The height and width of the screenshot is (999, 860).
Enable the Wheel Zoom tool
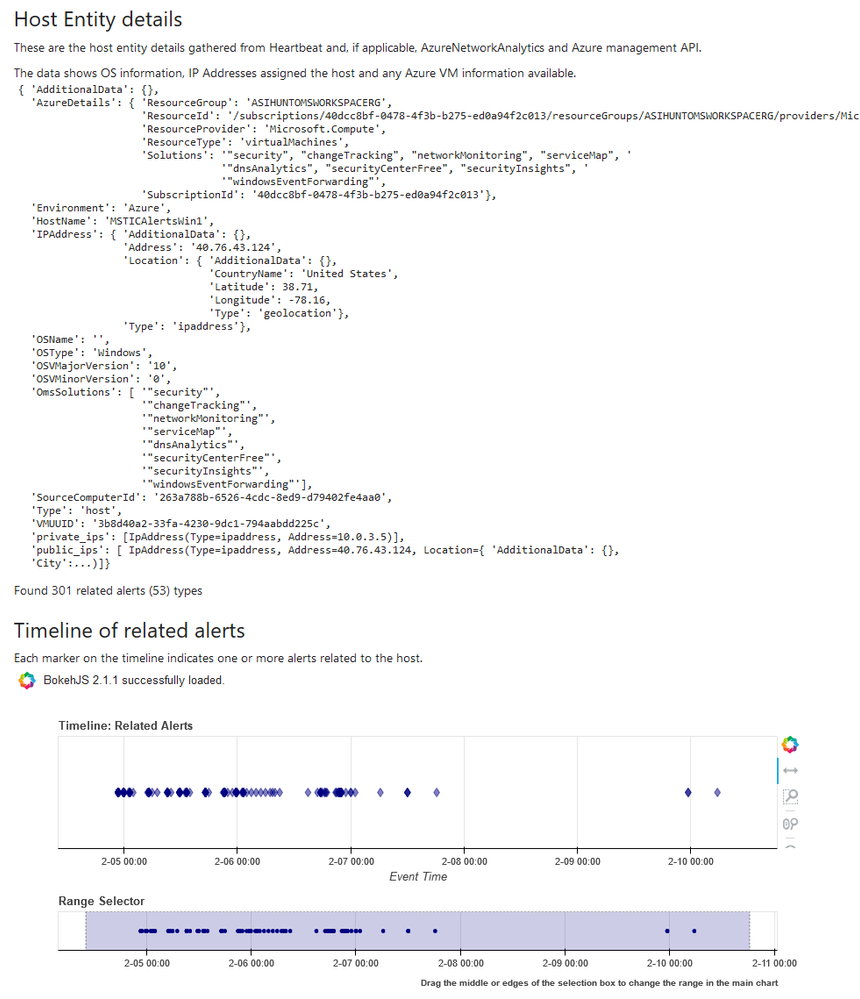pos(791,824)
